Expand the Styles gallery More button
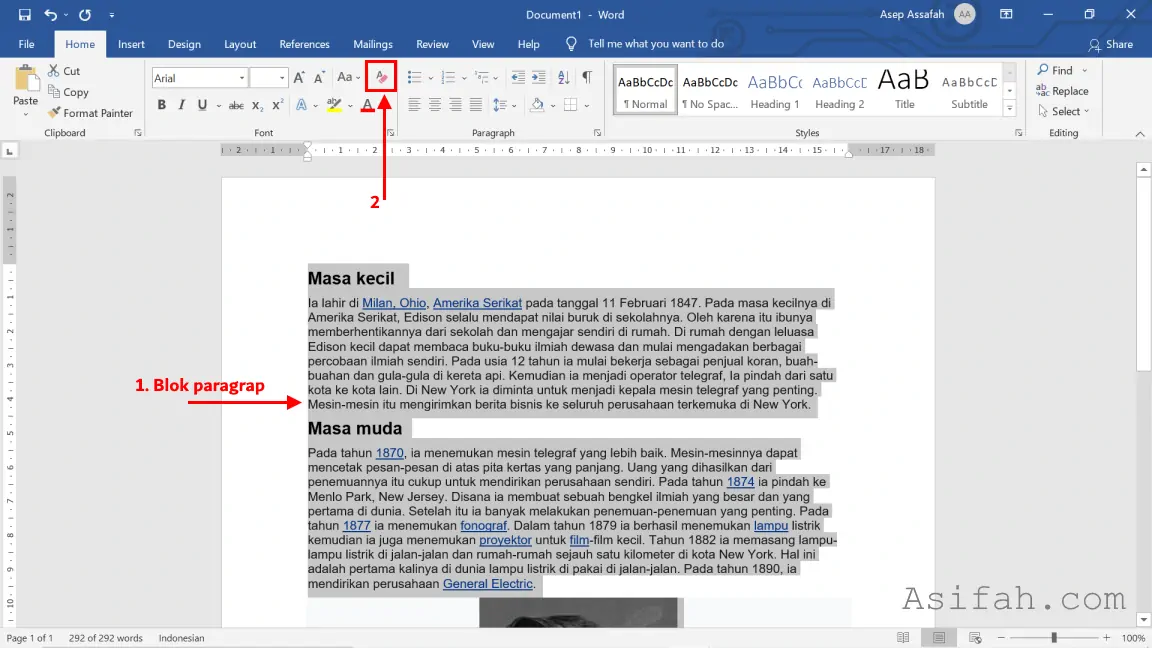The width and height of the screenshot is (1152, 648). coord(1010,108)
